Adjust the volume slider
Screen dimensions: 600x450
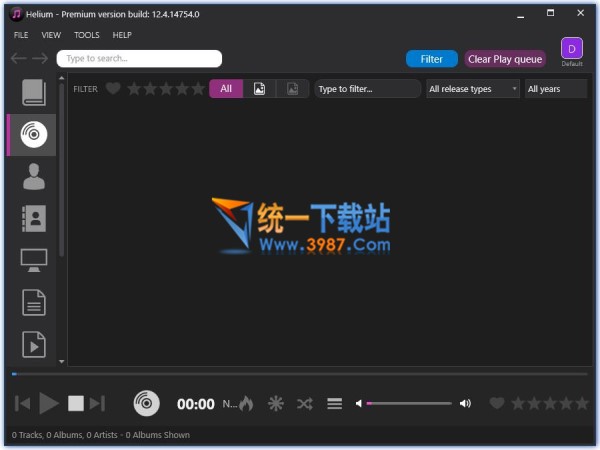(x=410, y=404)
